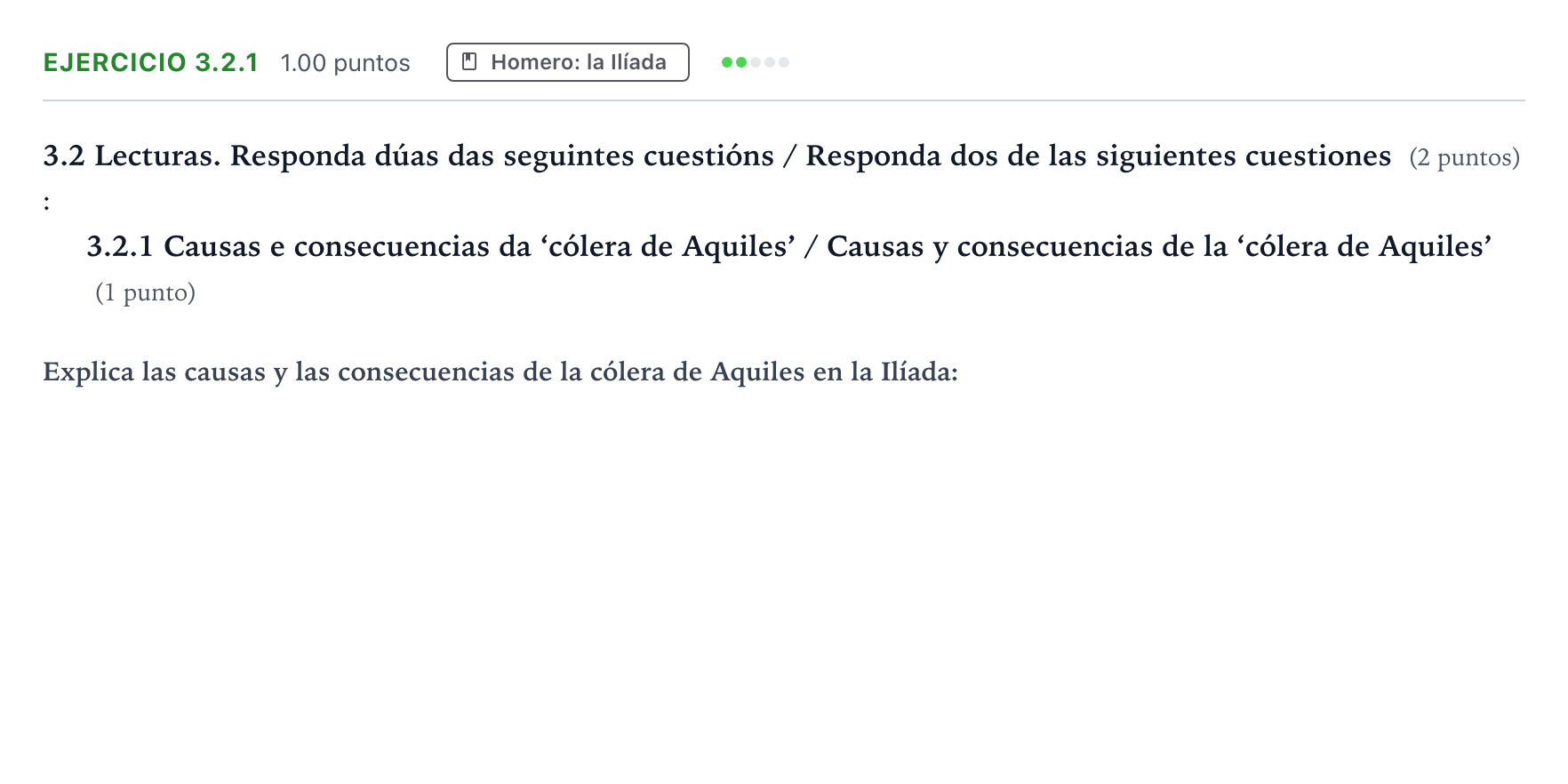Screen dimensions: 1568x784
Task: Select the '3.2 Lecturas' question statement
Action: (x=717, y=156)
